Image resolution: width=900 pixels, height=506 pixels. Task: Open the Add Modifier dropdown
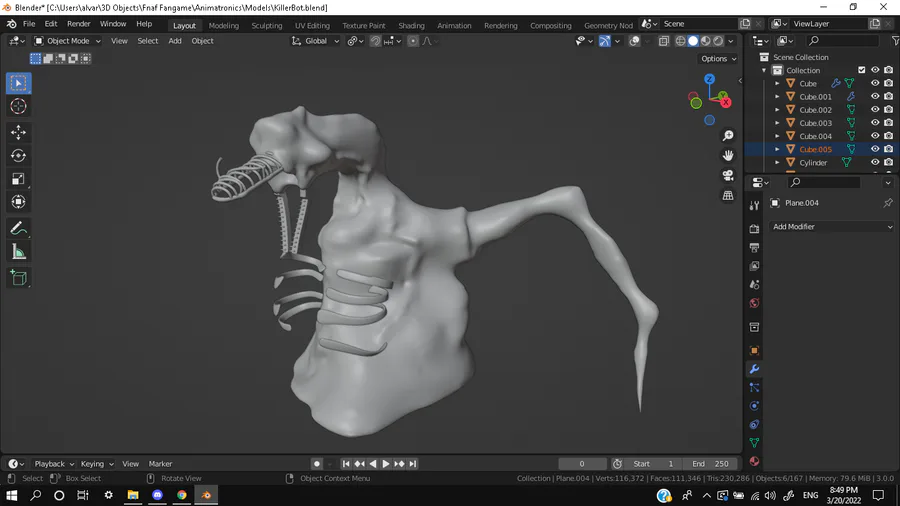coord(832,227)
